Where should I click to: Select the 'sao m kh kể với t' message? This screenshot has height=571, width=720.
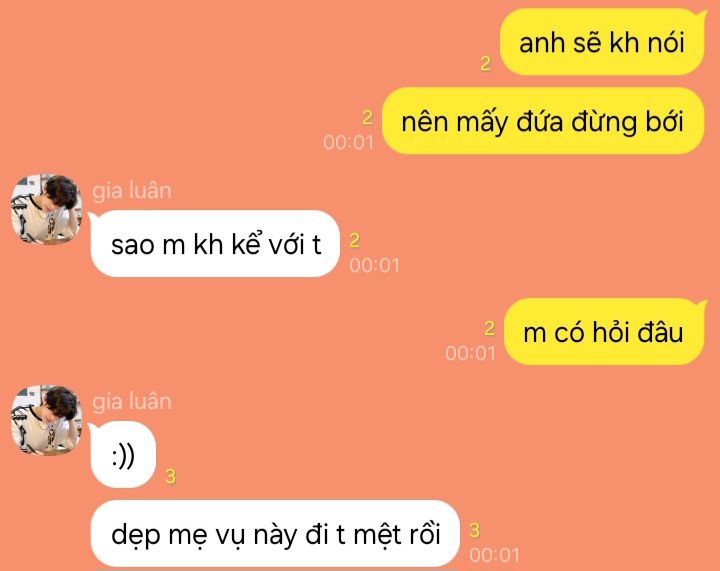(x=215, y=244)
